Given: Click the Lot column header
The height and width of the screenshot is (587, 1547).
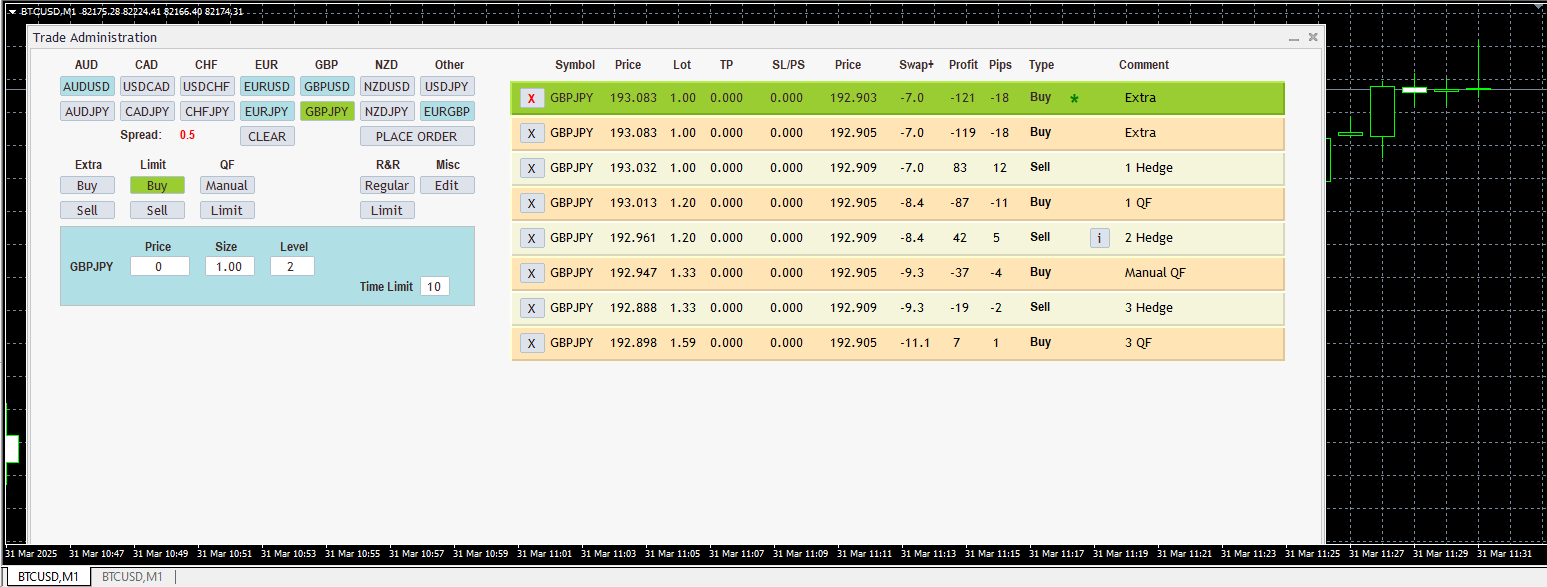Looking at the screenshot, I should pyautogui.click(x=682, y=65).
